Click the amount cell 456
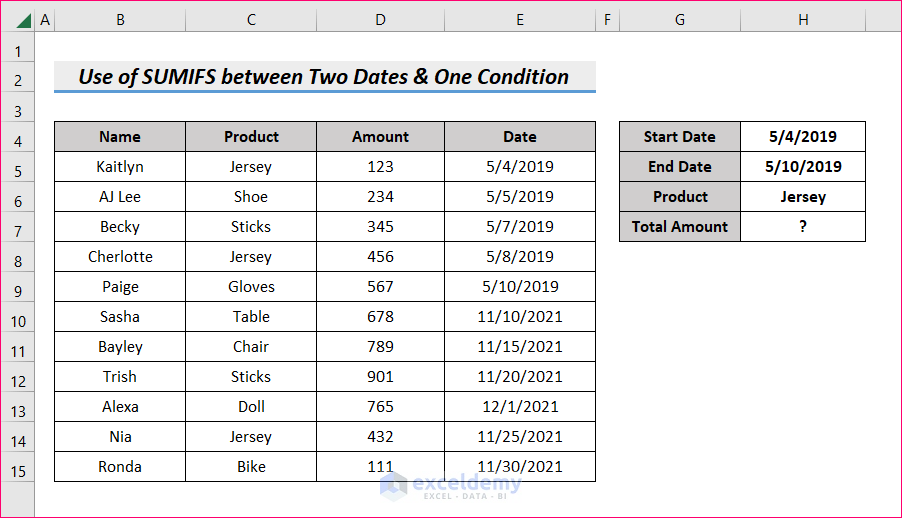 point(380,257)
